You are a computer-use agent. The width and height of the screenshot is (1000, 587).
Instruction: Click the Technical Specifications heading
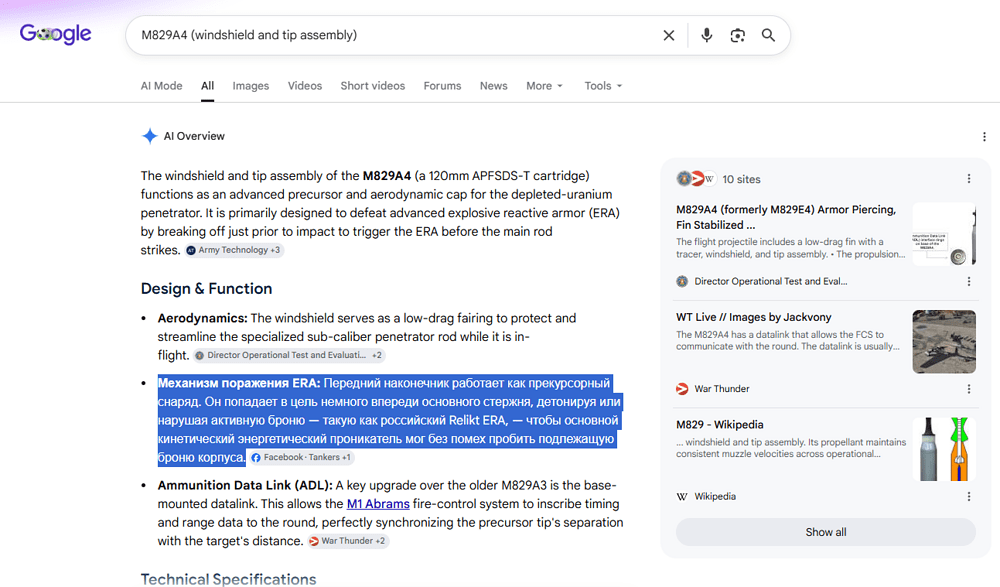click(228, 579)
